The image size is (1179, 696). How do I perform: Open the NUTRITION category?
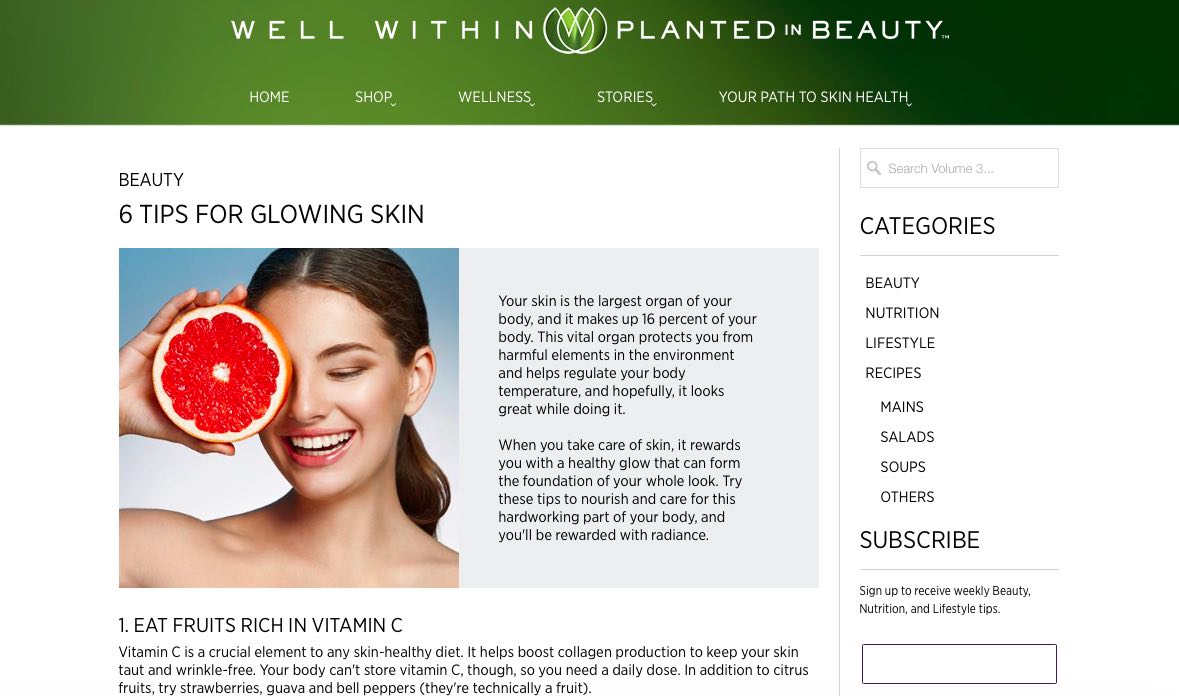(902, 313)
